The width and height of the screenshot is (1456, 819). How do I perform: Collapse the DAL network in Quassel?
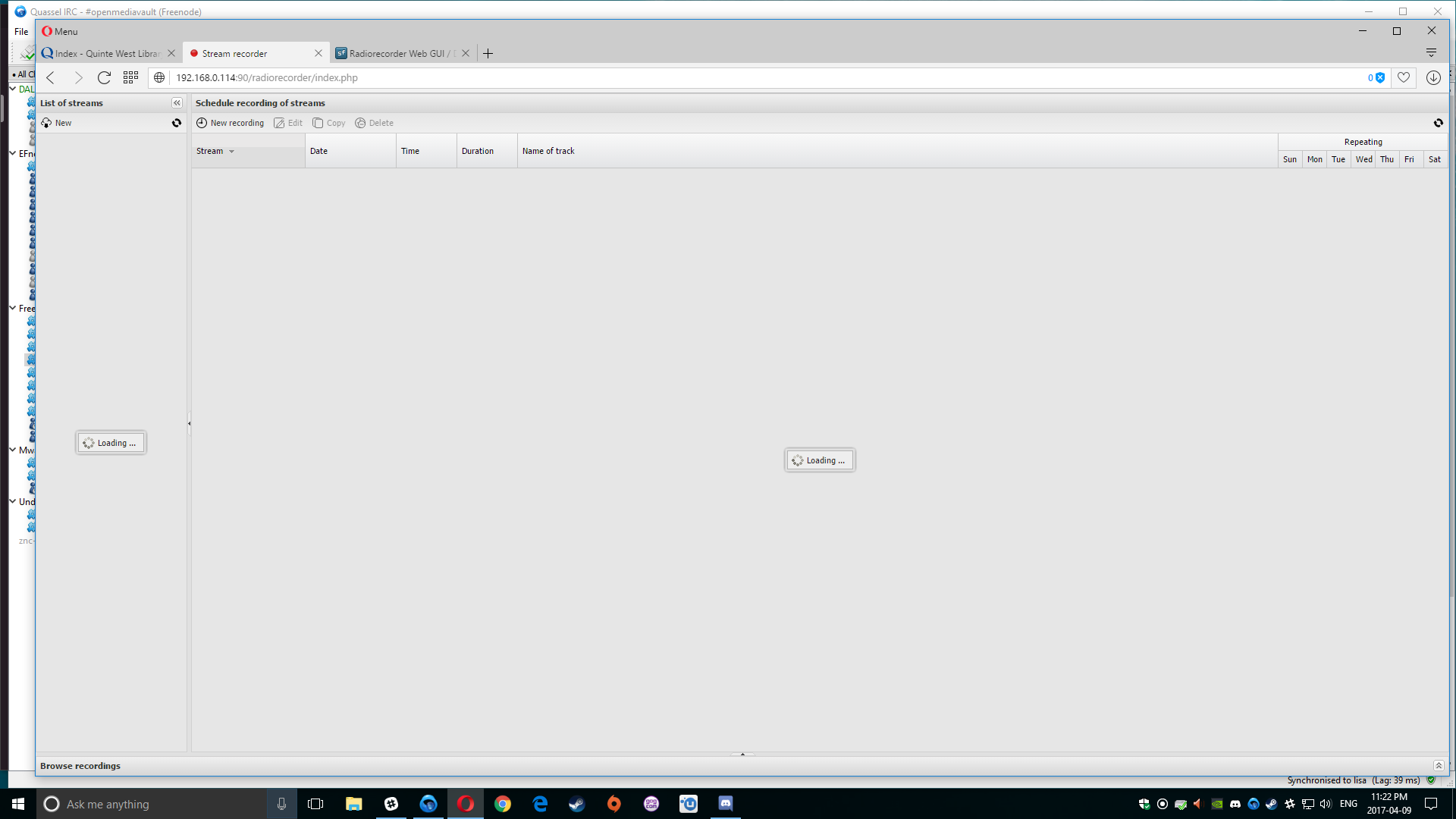13,89
